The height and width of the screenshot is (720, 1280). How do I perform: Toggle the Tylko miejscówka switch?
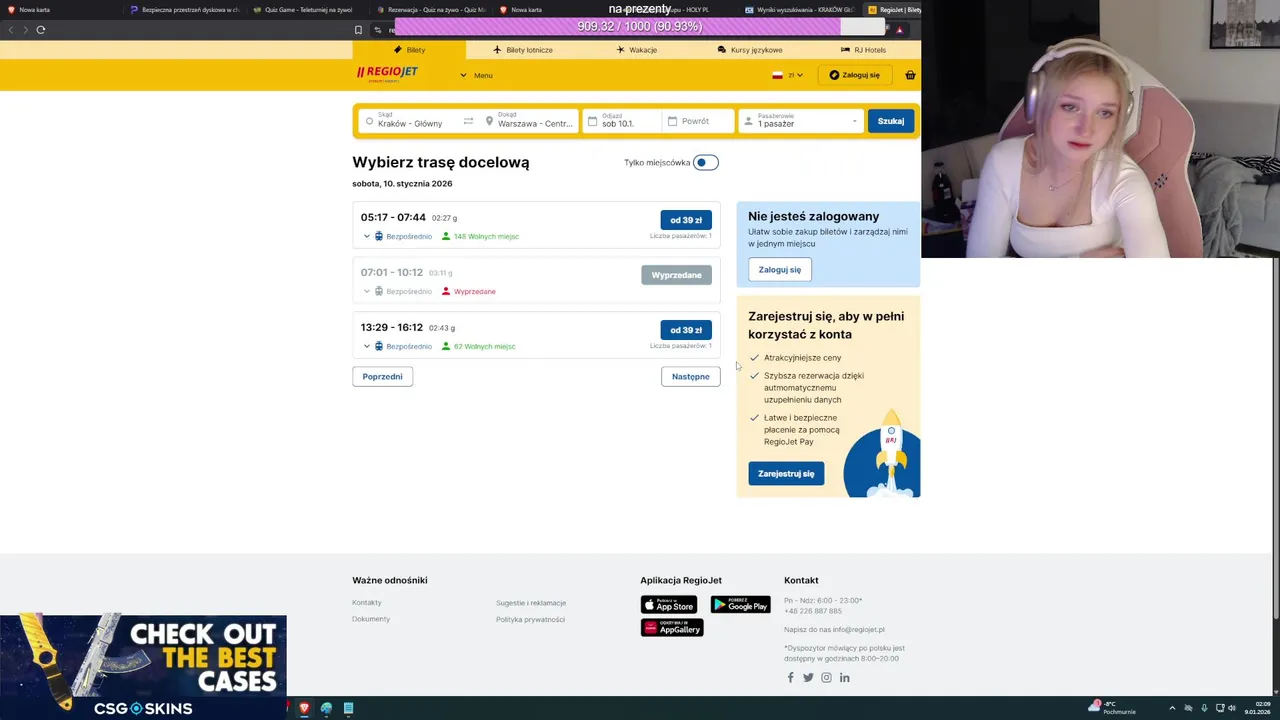(x=706, y=163)
